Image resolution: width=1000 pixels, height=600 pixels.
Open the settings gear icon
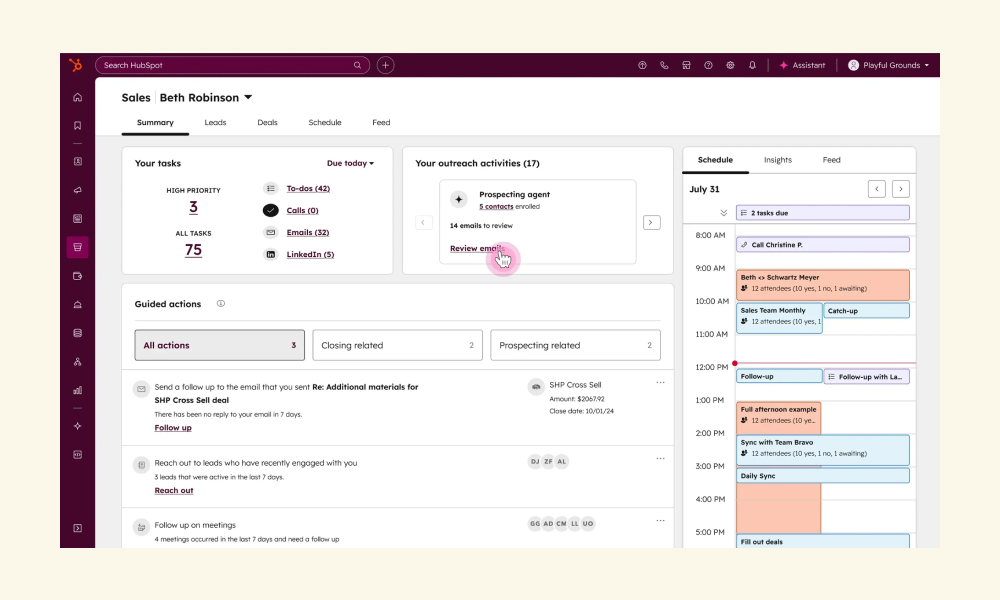click(x=730, y=65)
